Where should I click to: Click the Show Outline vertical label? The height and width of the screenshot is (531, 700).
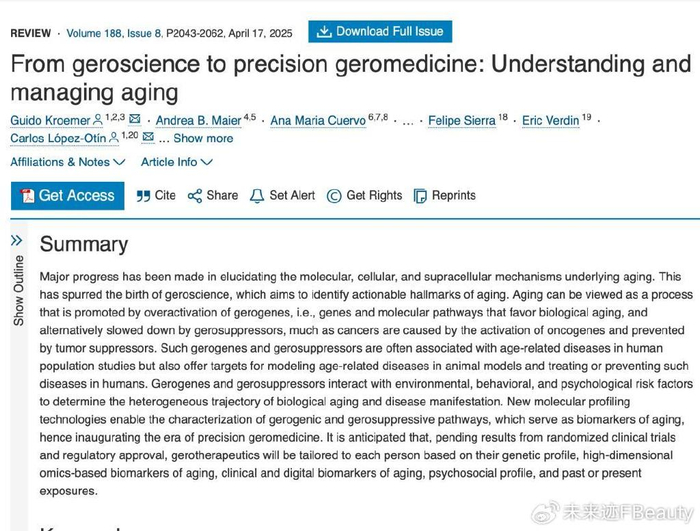pos(18,290)
